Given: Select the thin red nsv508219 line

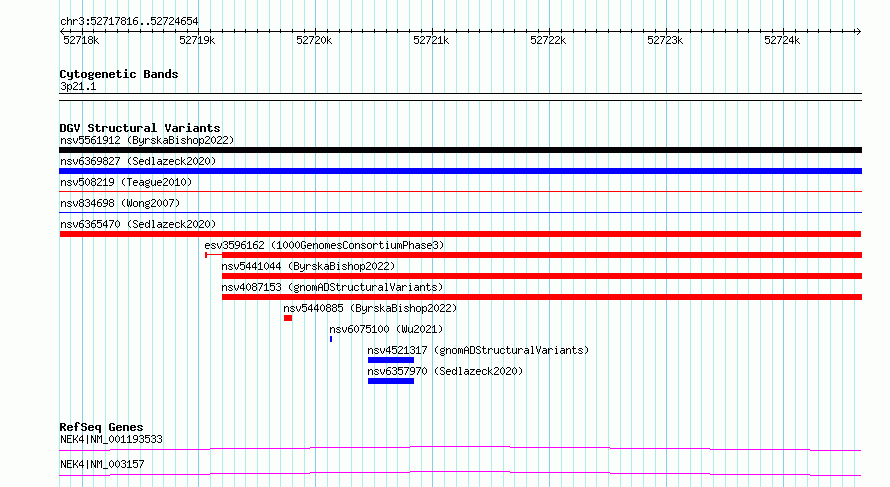Looking at the screenshot, I should tap(460, 192).
